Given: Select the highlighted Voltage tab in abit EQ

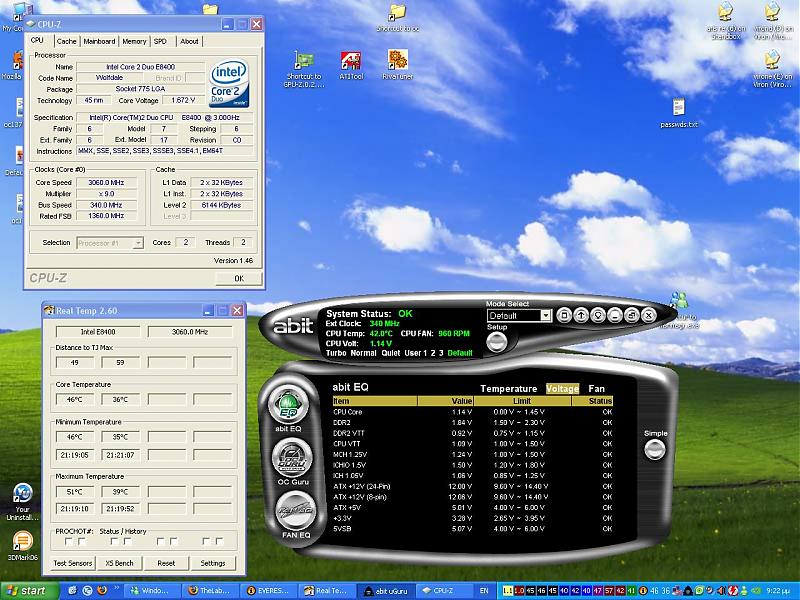Looking at the screenshot, I should pyautogui.click(x=562, y=388).
